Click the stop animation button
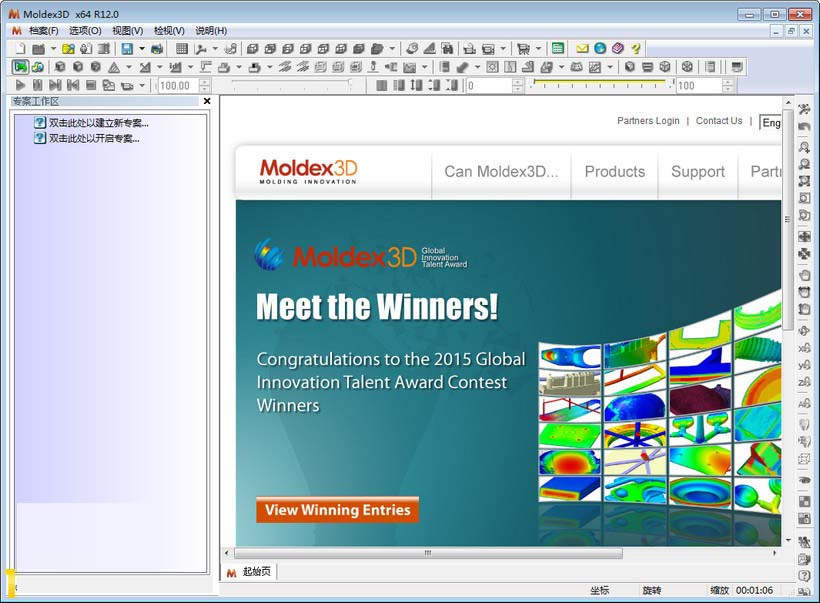This screenshot has height=603, width=820. tap(90, 85)
